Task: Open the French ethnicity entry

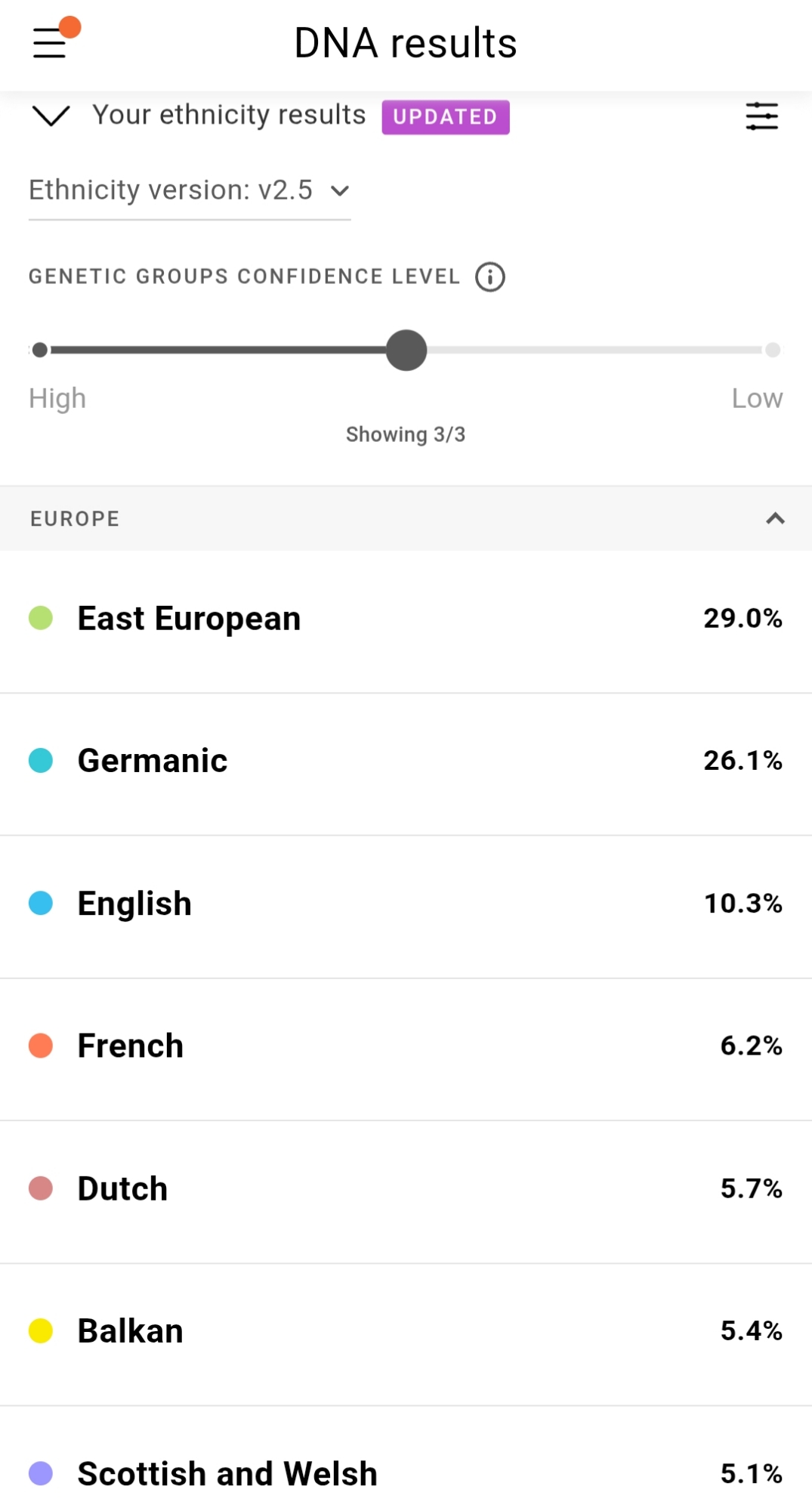Action: pos(406,1046)
